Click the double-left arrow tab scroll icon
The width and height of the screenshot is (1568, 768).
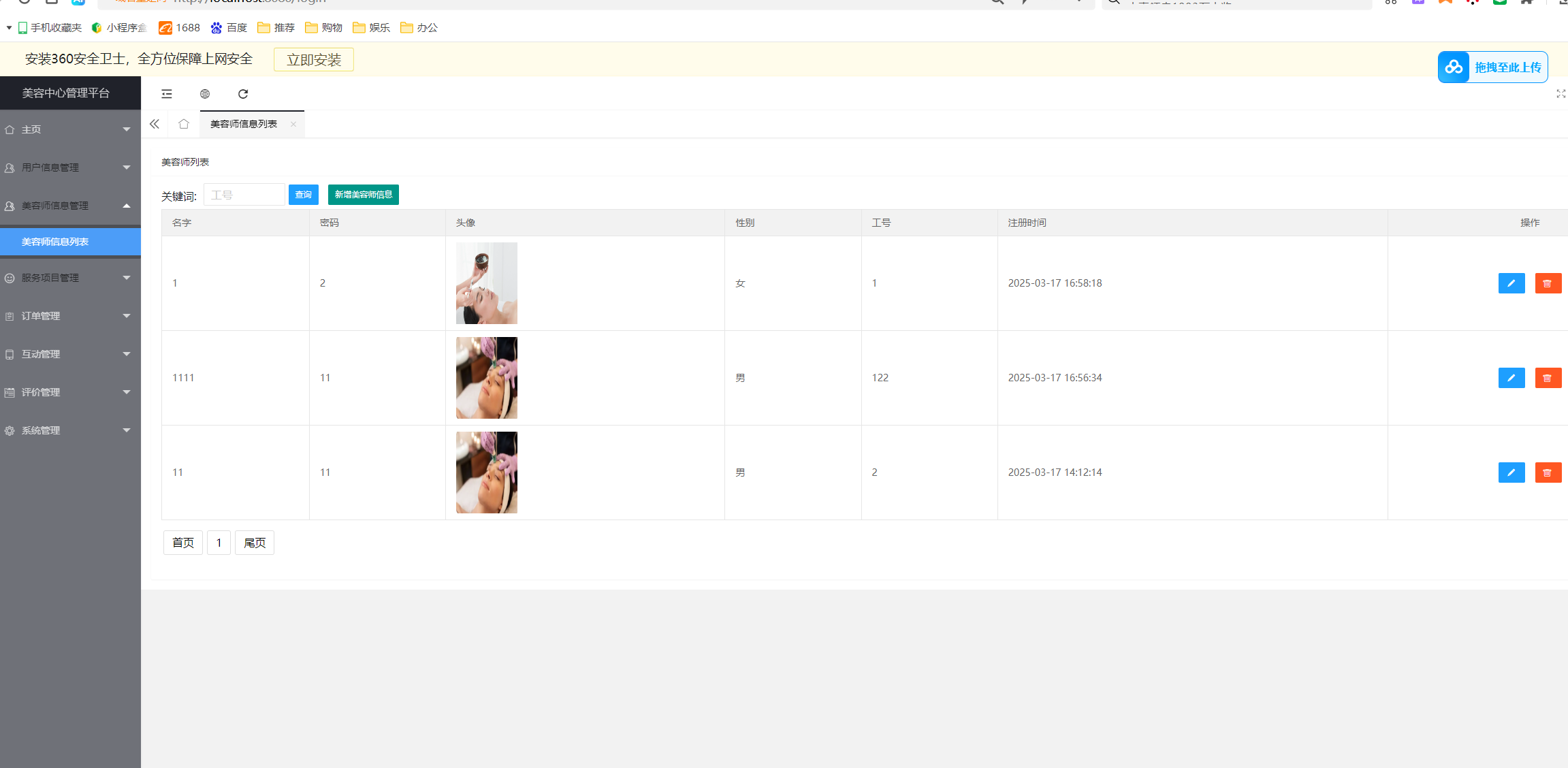(x=155, y=124)
